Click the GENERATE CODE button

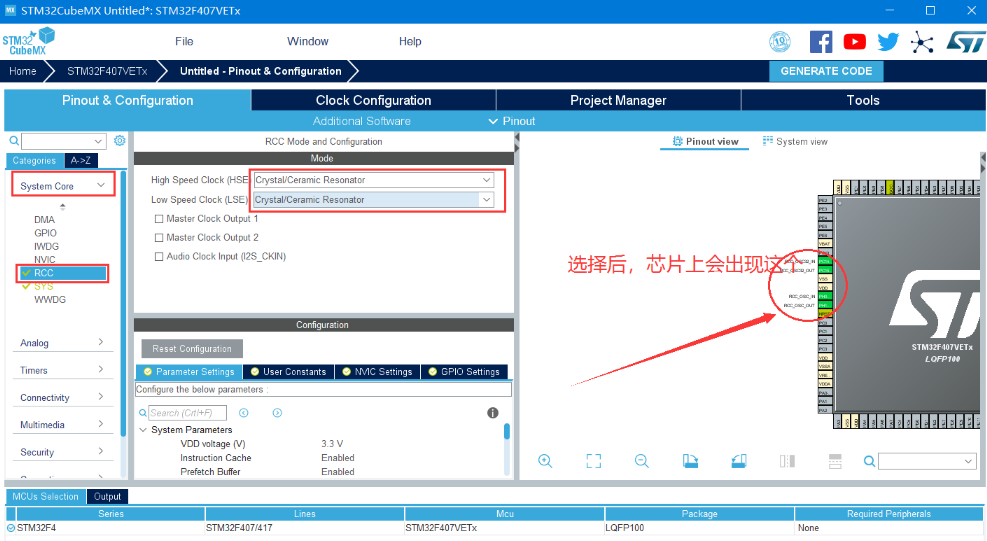pos(826,71)
